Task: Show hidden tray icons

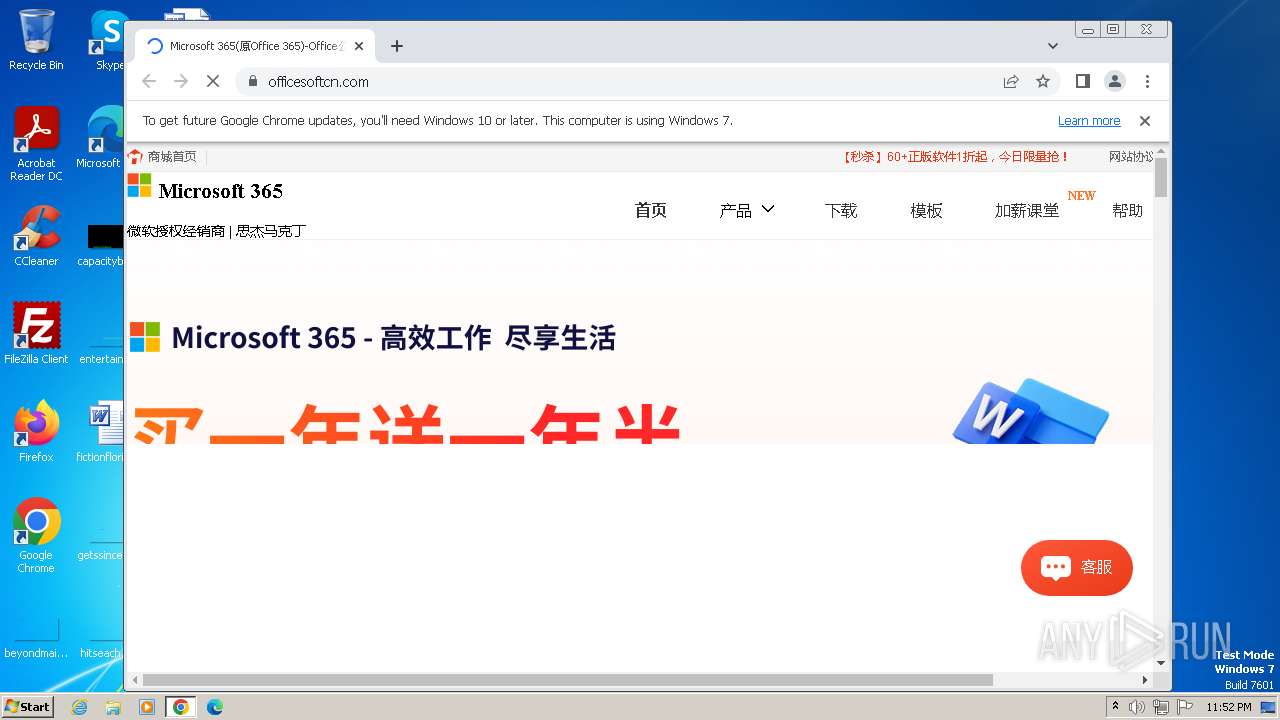Action: (1116, 707)
